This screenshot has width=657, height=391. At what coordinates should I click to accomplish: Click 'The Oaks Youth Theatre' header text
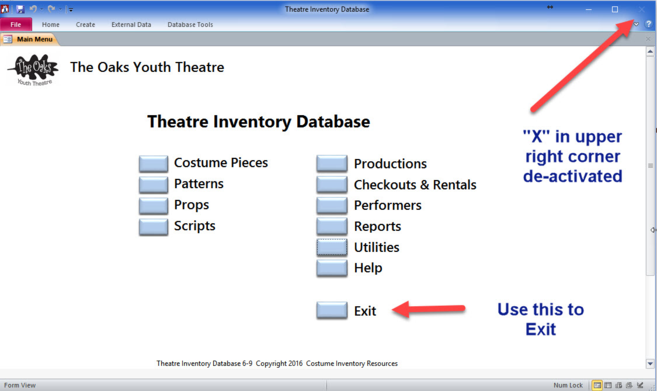(147, 67)
